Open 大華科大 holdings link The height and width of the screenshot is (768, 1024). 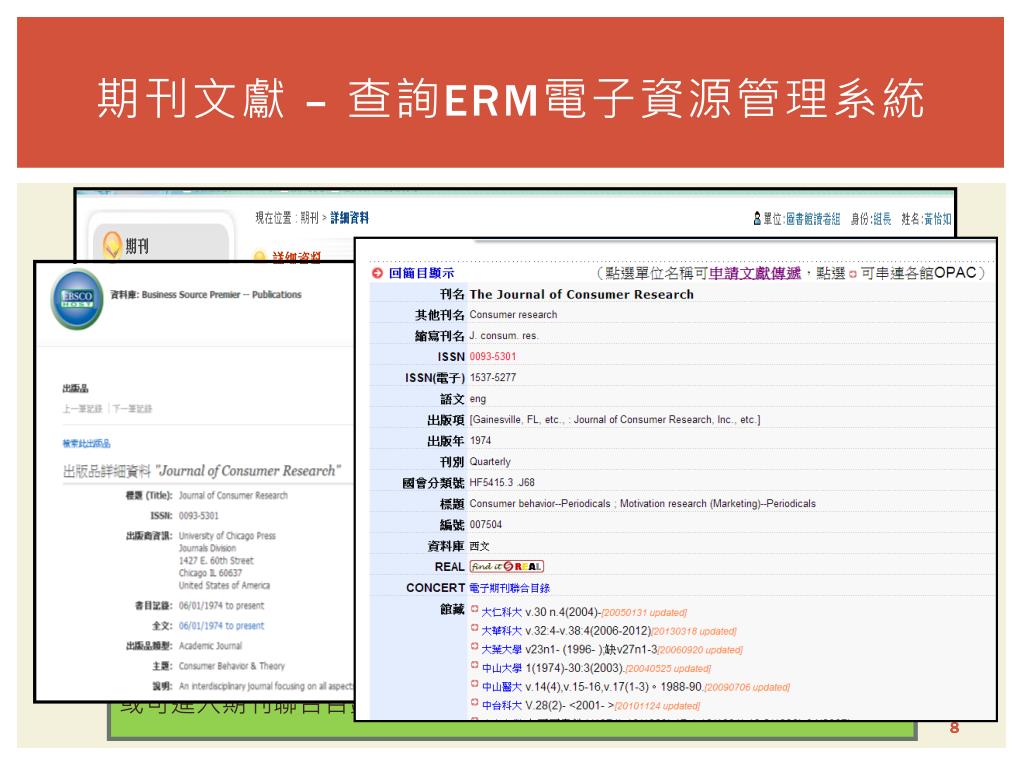tap(502, 631)
